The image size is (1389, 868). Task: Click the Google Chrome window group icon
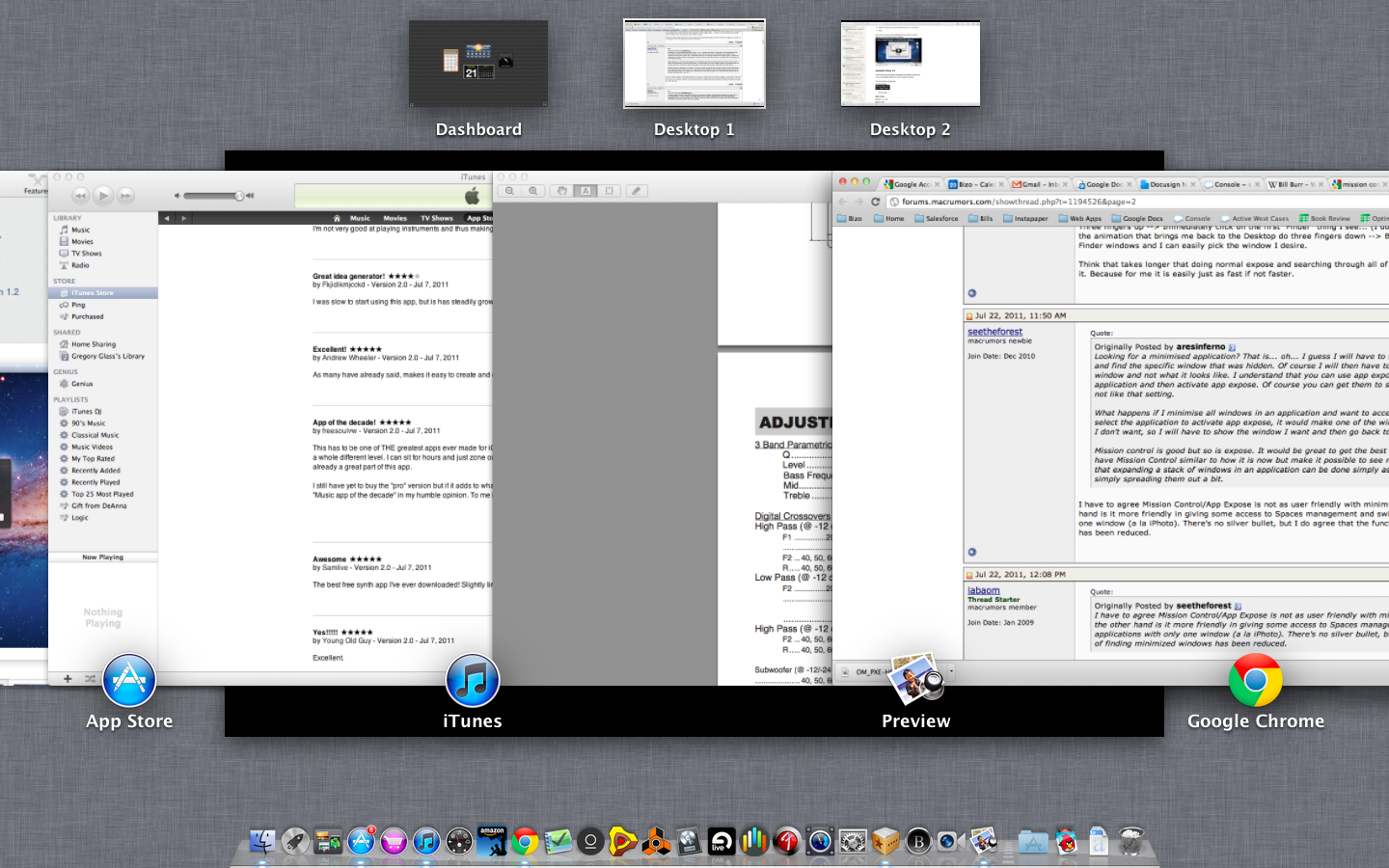[1256, 680]
